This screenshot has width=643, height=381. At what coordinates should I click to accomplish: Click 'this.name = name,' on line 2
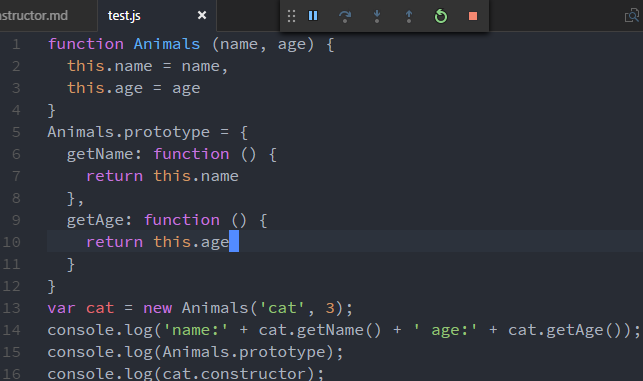point(148,66)
